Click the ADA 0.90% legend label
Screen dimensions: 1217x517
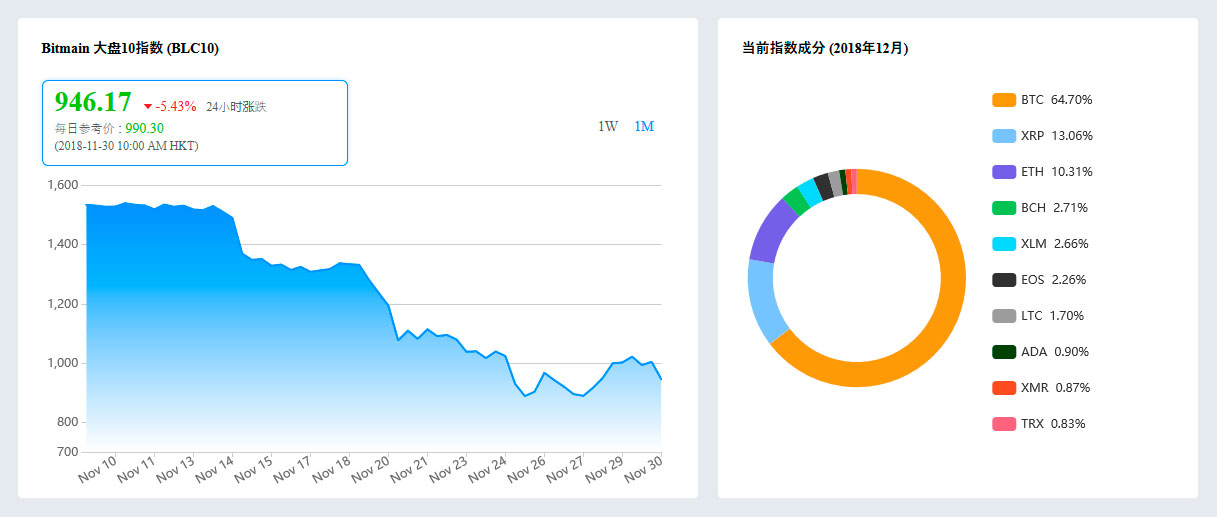pyautogui.click(x=1055, y=352)
